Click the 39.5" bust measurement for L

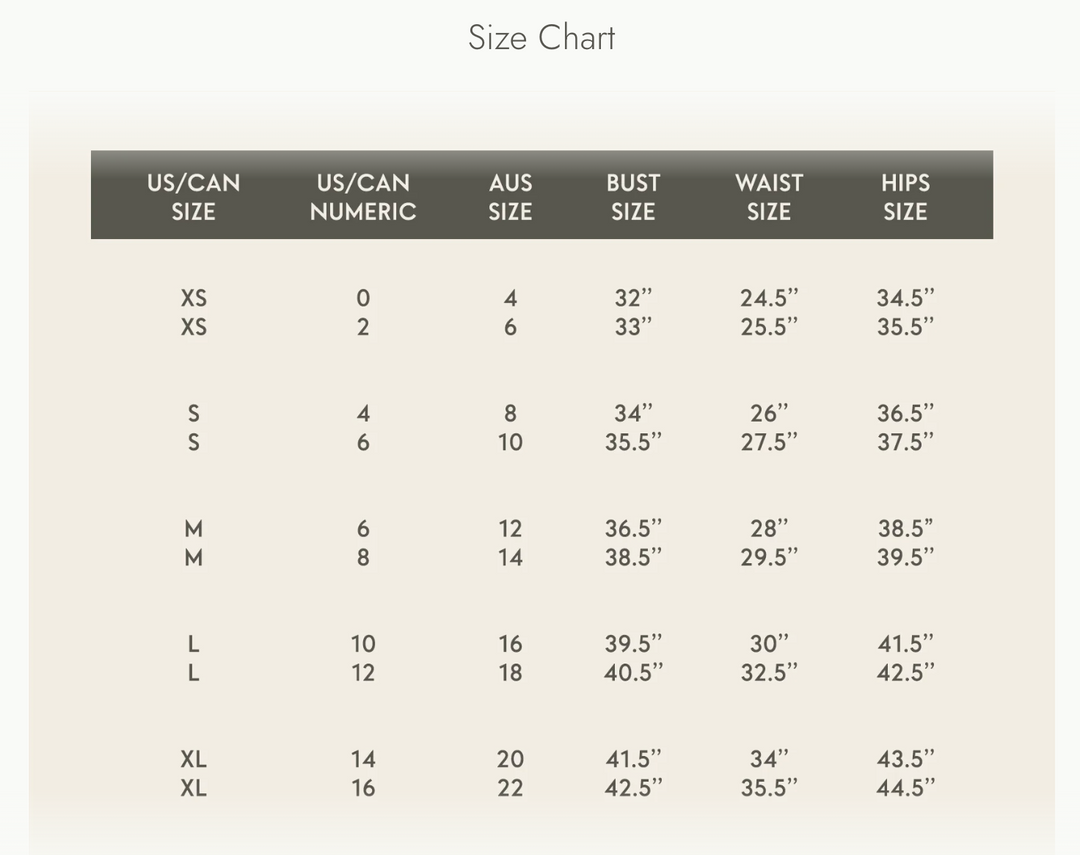coord(633,643)
